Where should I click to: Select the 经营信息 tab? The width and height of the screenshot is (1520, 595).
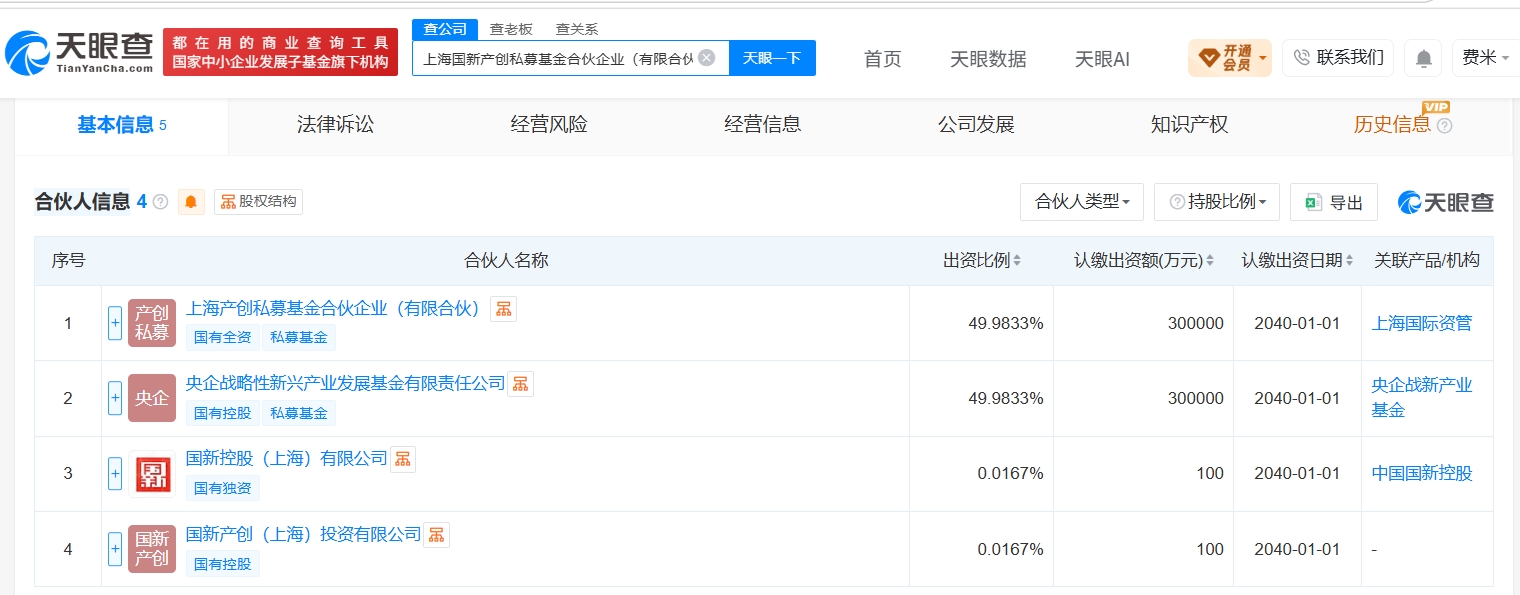(763, 125)
